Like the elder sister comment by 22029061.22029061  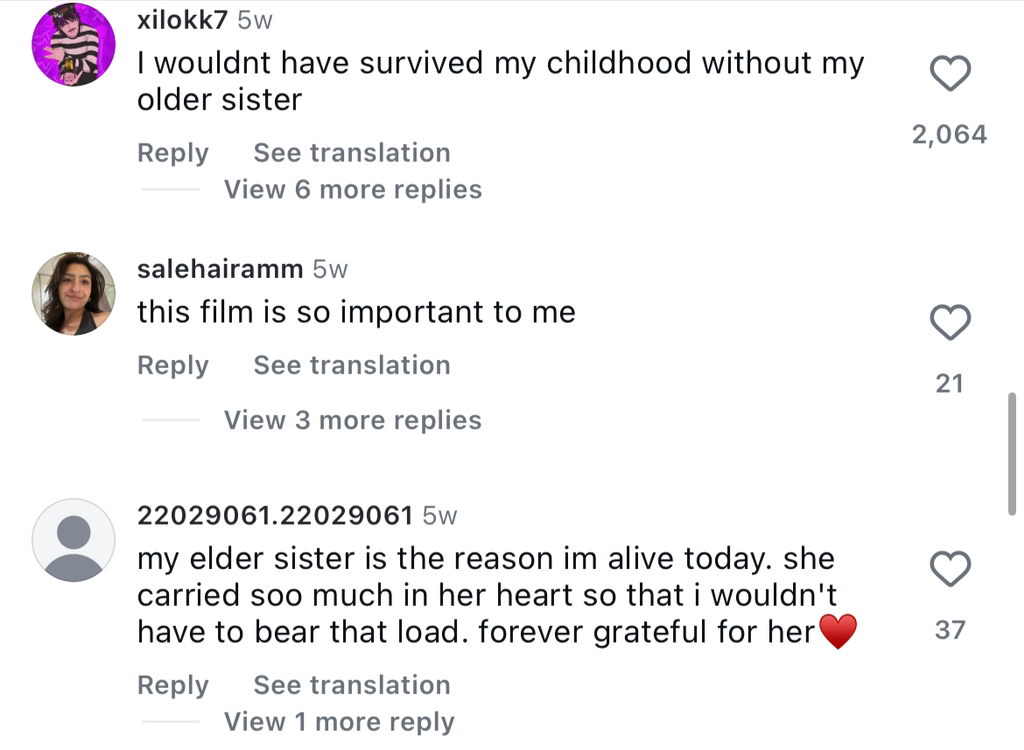950,569
